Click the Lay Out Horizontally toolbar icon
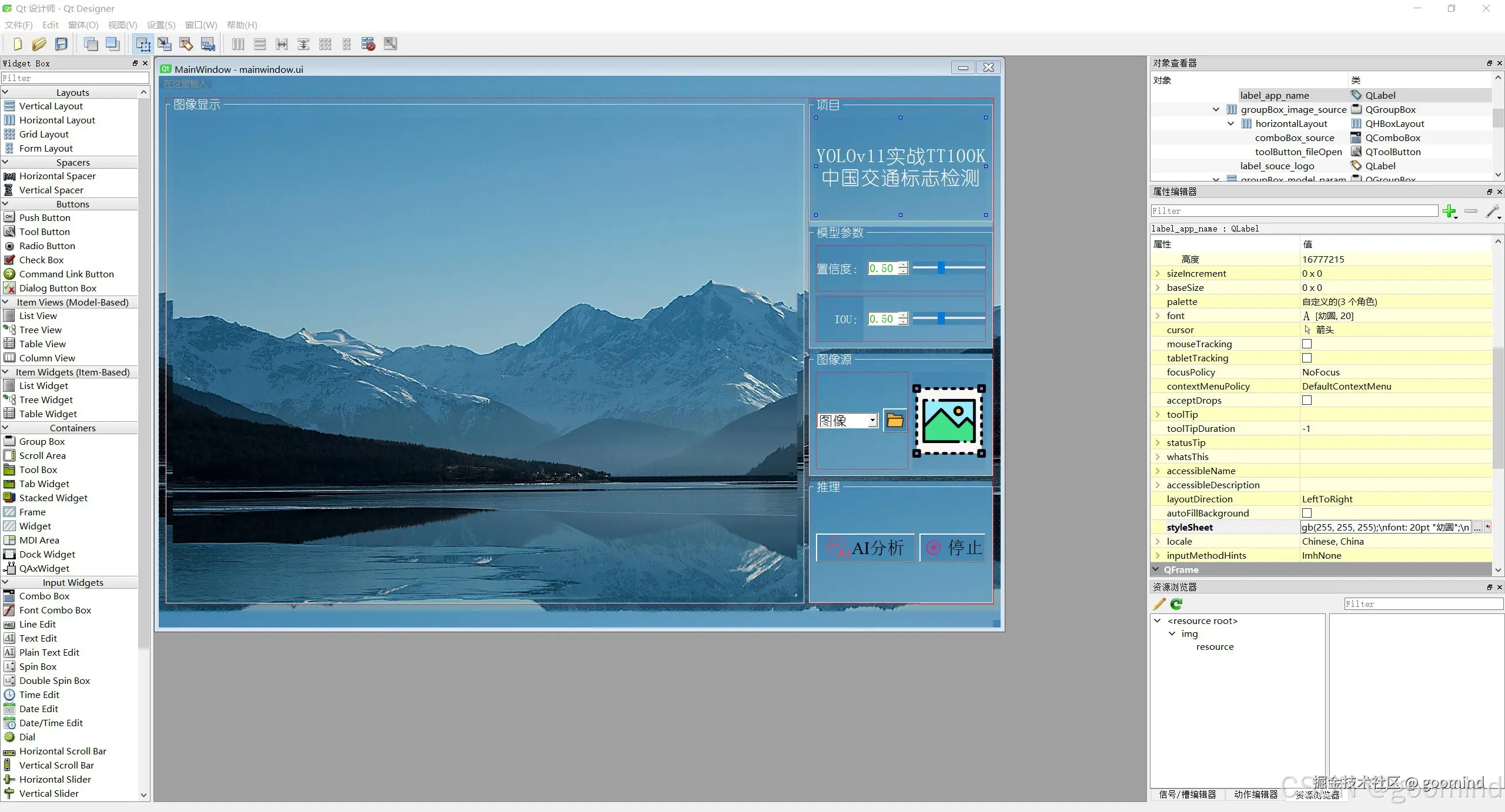Screen dimensions: 1505x812 pyautogui.click(x=238, y=44)
